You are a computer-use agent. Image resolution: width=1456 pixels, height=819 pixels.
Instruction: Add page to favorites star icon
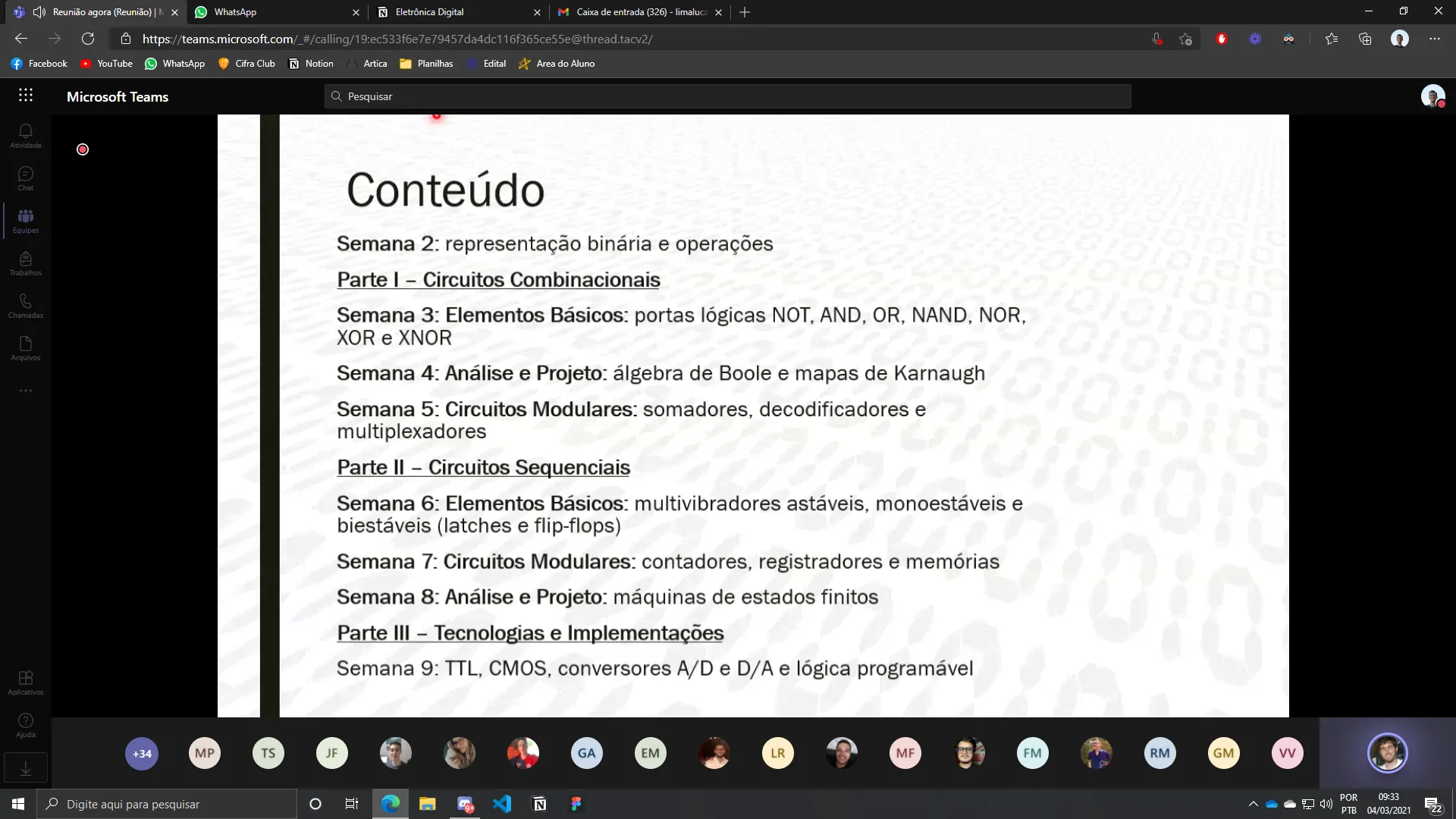coord(1185,39)
